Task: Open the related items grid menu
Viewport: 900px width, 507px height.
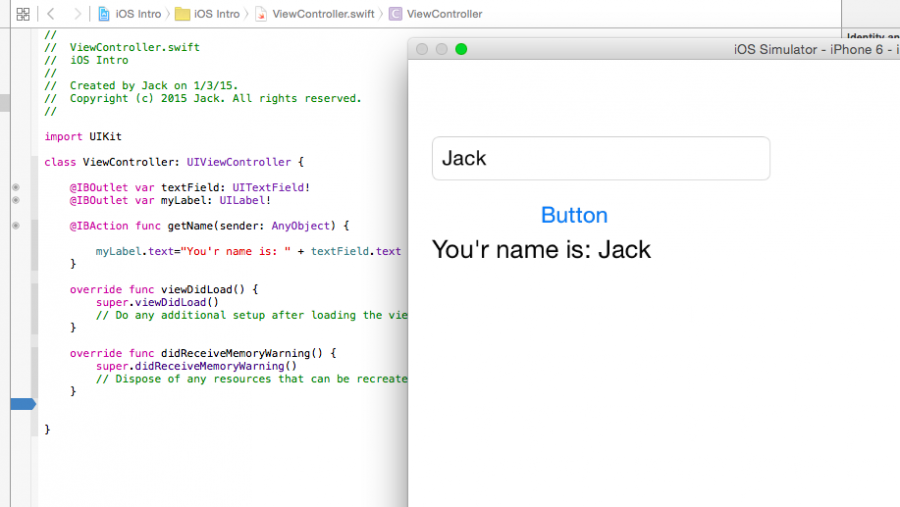Action: click(23, 14)
